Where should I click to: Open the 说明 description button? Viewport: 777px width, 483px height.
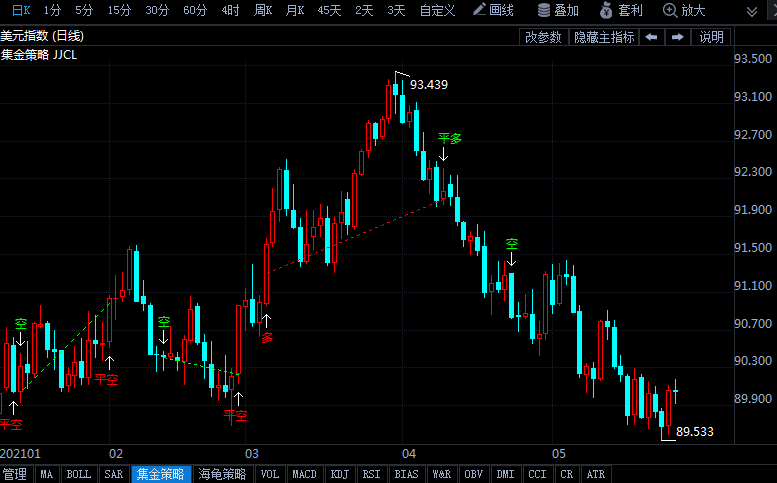point(711,37)
